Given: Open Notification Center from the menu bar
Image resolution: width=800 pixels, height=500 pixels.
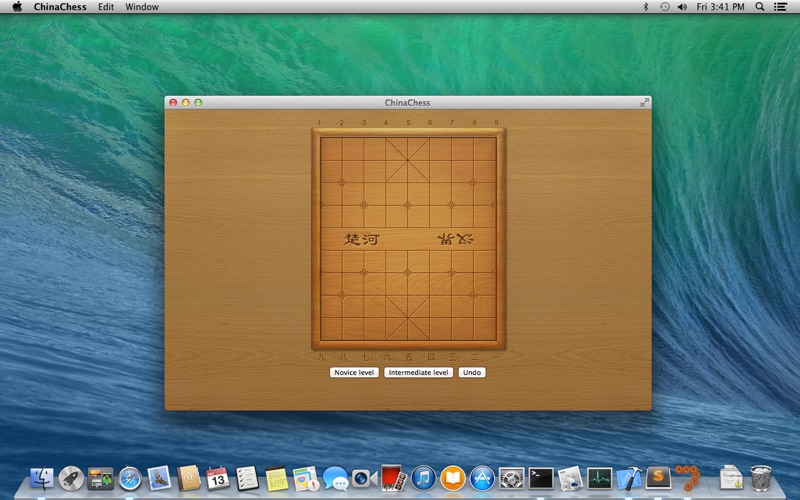Looking at the screenshot, I should [x=780, y=7].
